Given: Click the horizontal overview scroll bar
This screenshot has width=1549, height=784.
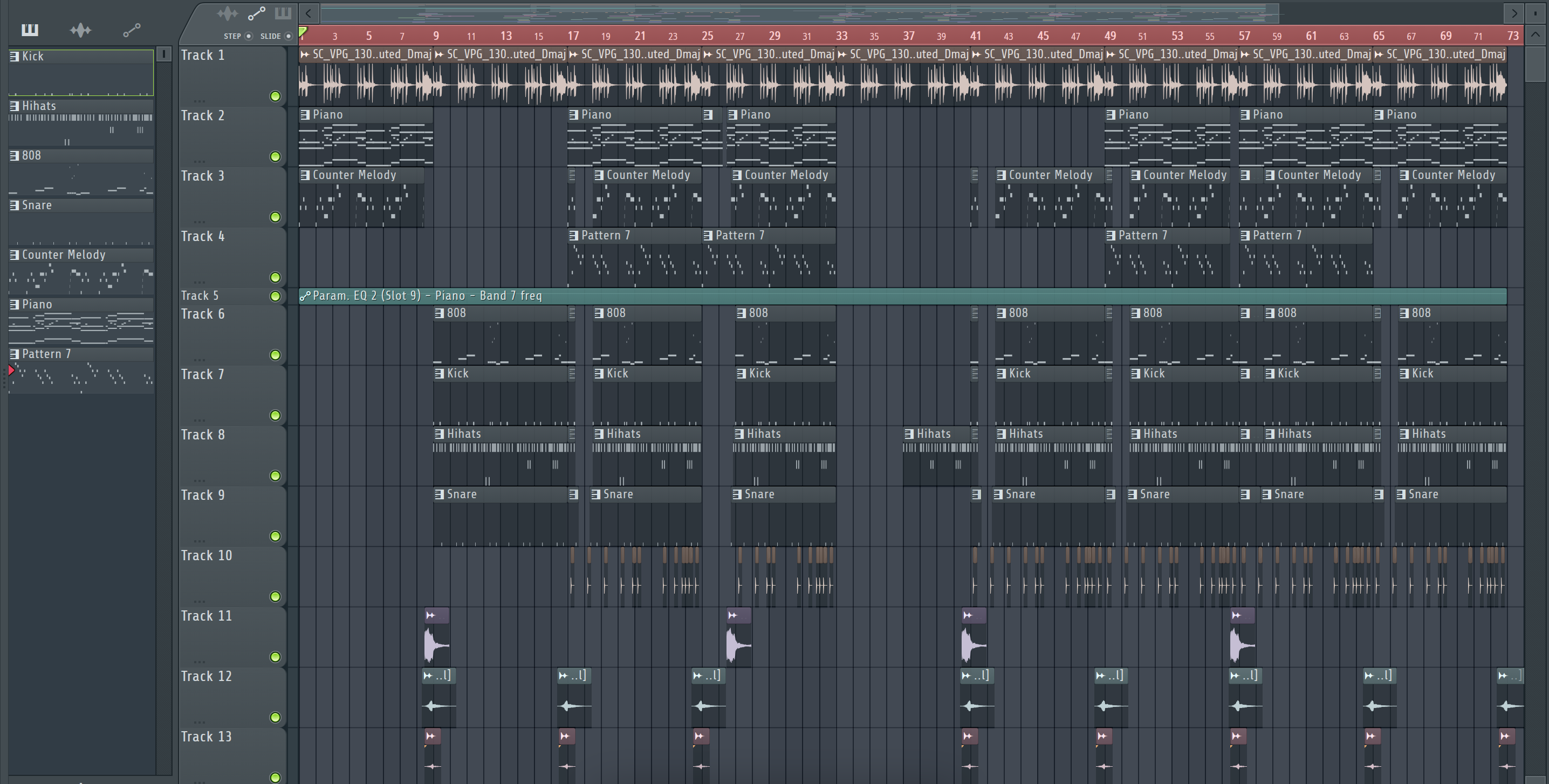Looking at the screenshot, I should tap(800, 12).
